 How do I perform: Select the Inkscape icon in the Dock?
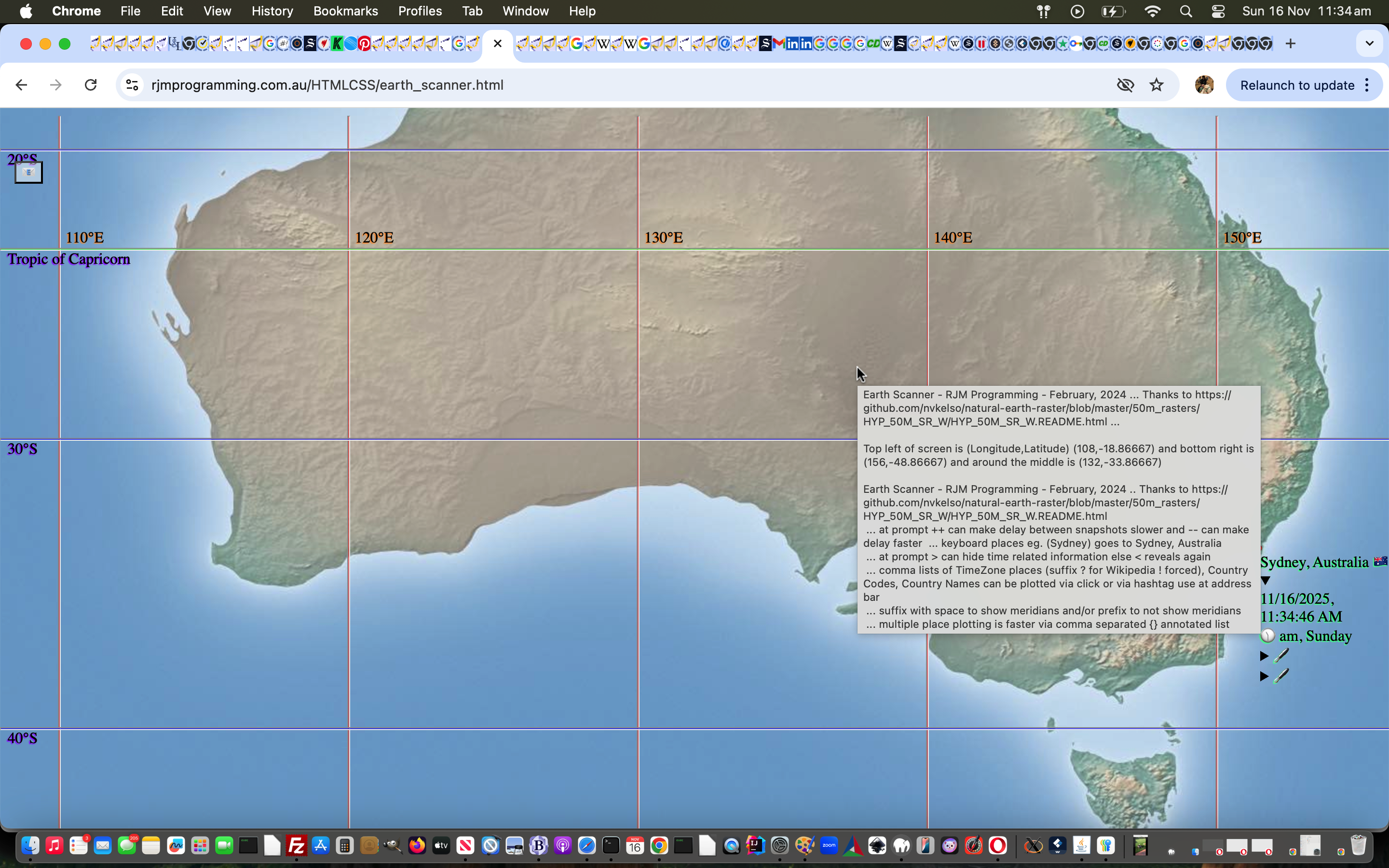click(877, 846)
